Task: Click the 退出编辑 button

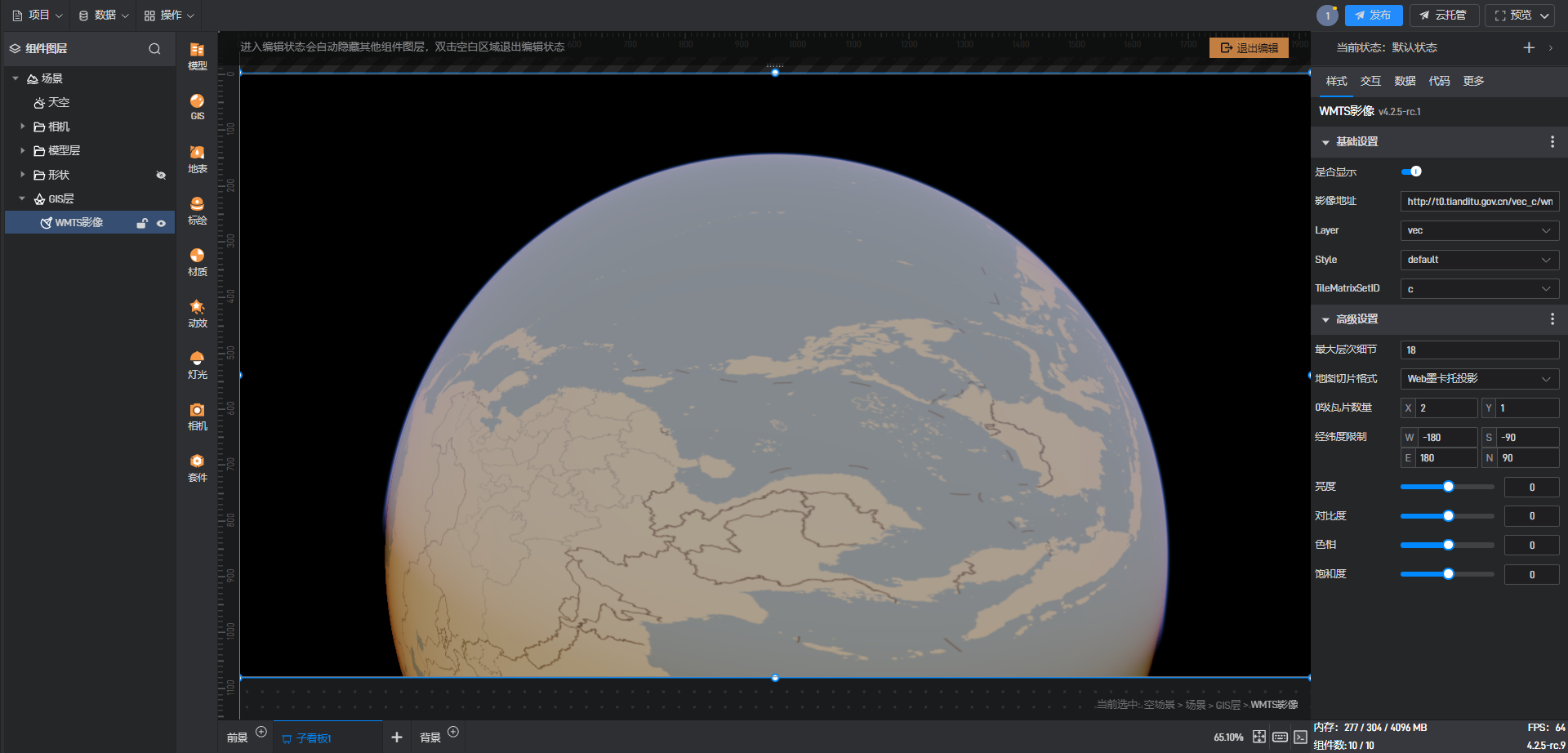Action: click(1249, 48)
